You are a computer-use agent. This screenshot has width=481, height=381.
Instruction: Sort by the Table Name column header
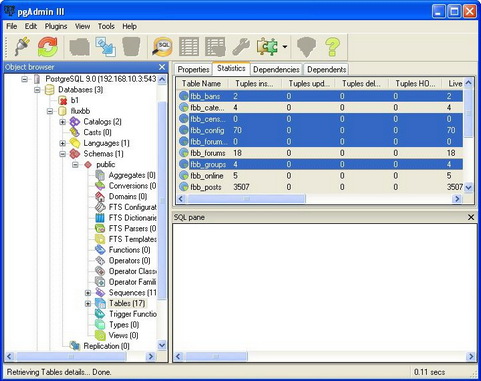(203, 84)
